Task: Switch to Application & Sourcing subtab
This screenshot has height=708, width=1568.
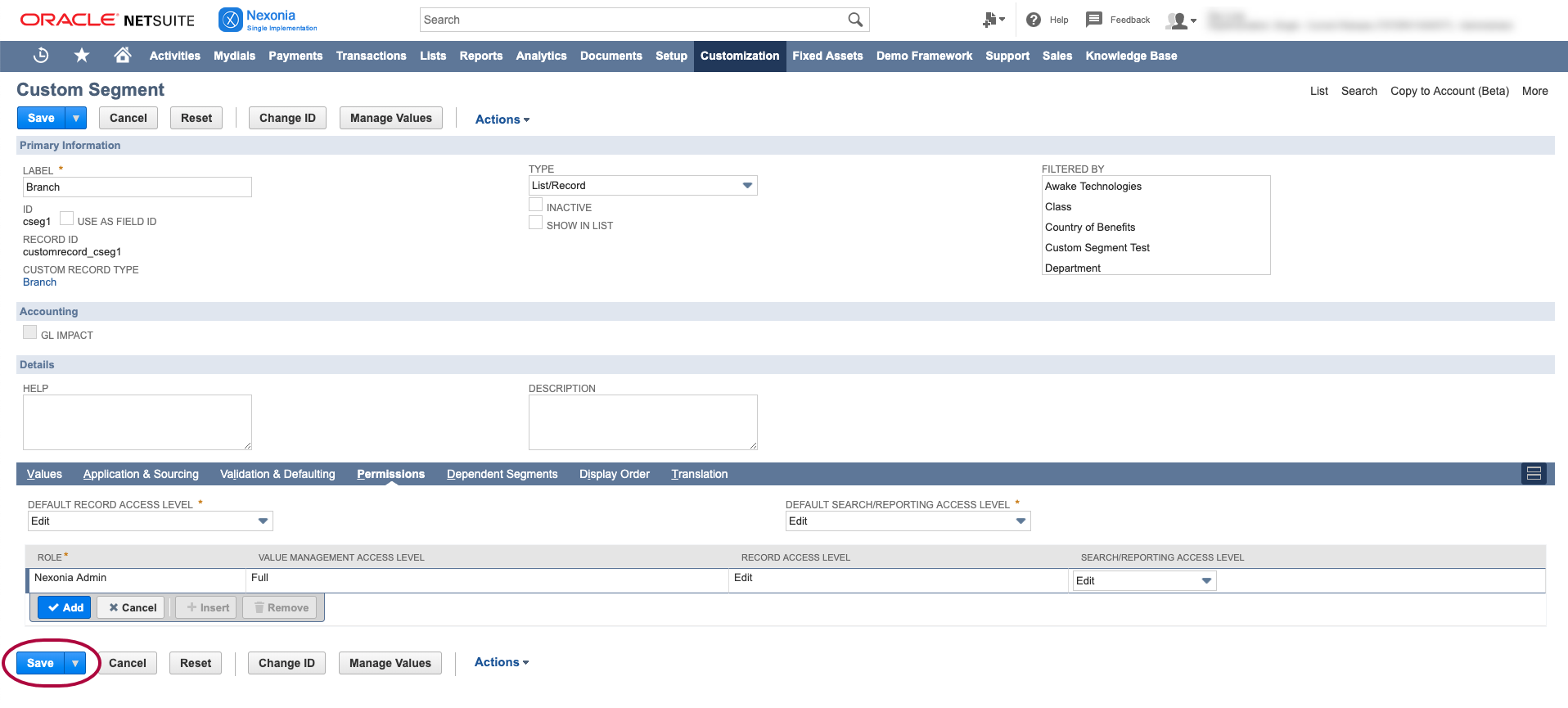Action: pos(141,474)
